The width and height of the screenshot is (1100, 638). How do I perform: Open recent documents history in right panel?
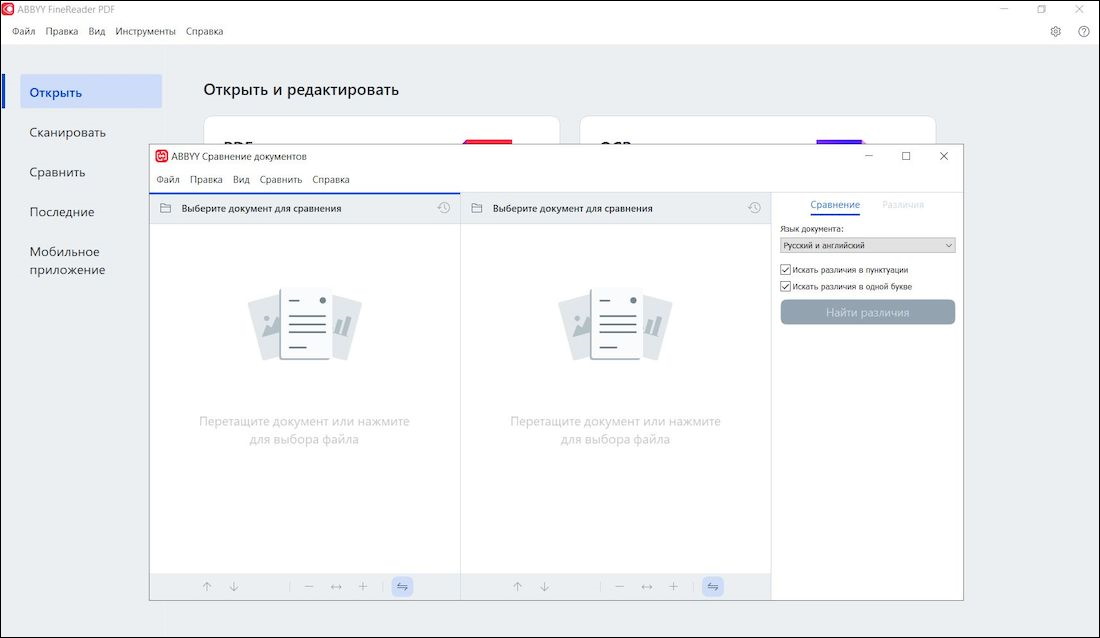[754, 208]
